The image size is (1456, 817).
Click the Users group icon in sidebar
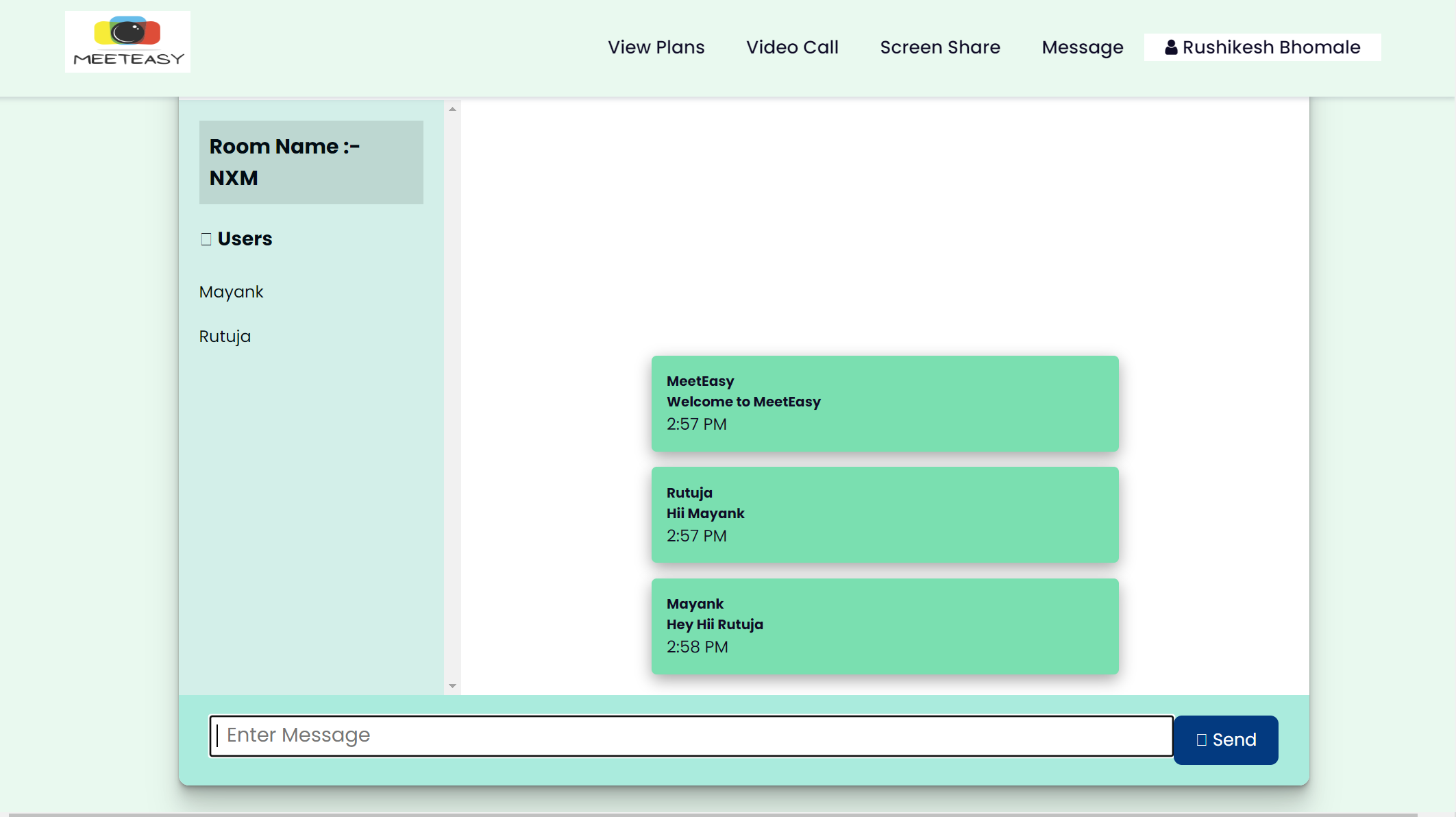pyautogui.click(x=205, y=238)
